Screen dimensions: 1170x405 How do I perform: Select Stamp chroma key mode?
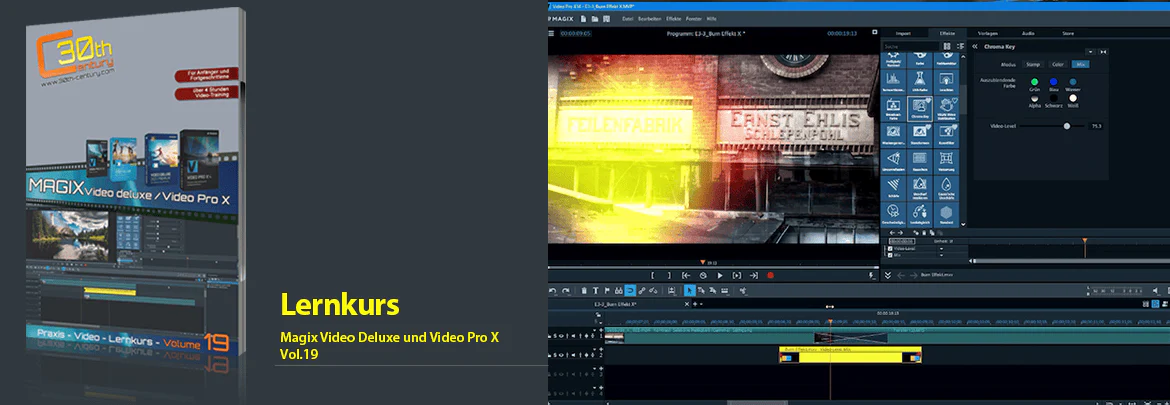1033,65
